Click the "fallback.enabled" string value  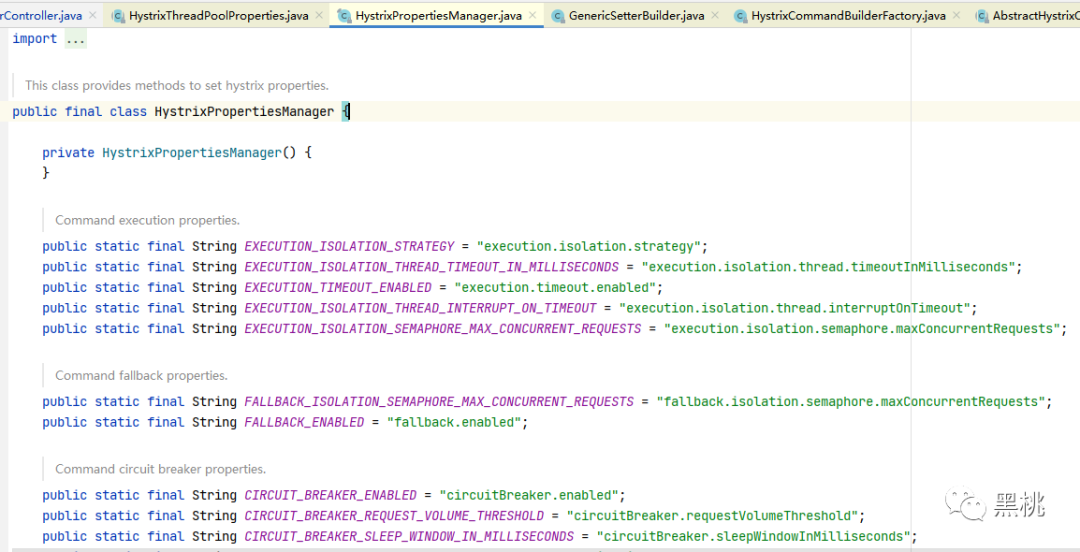(x=454, y=422)
